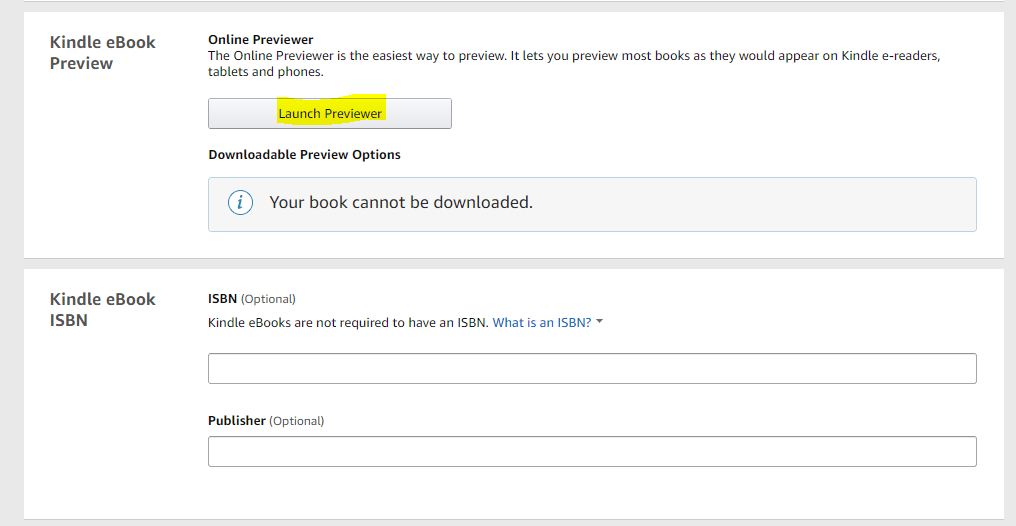Screen dimensions: 1016x526
Task: Click the Launch Previewer button
Action: click(330, 113)
